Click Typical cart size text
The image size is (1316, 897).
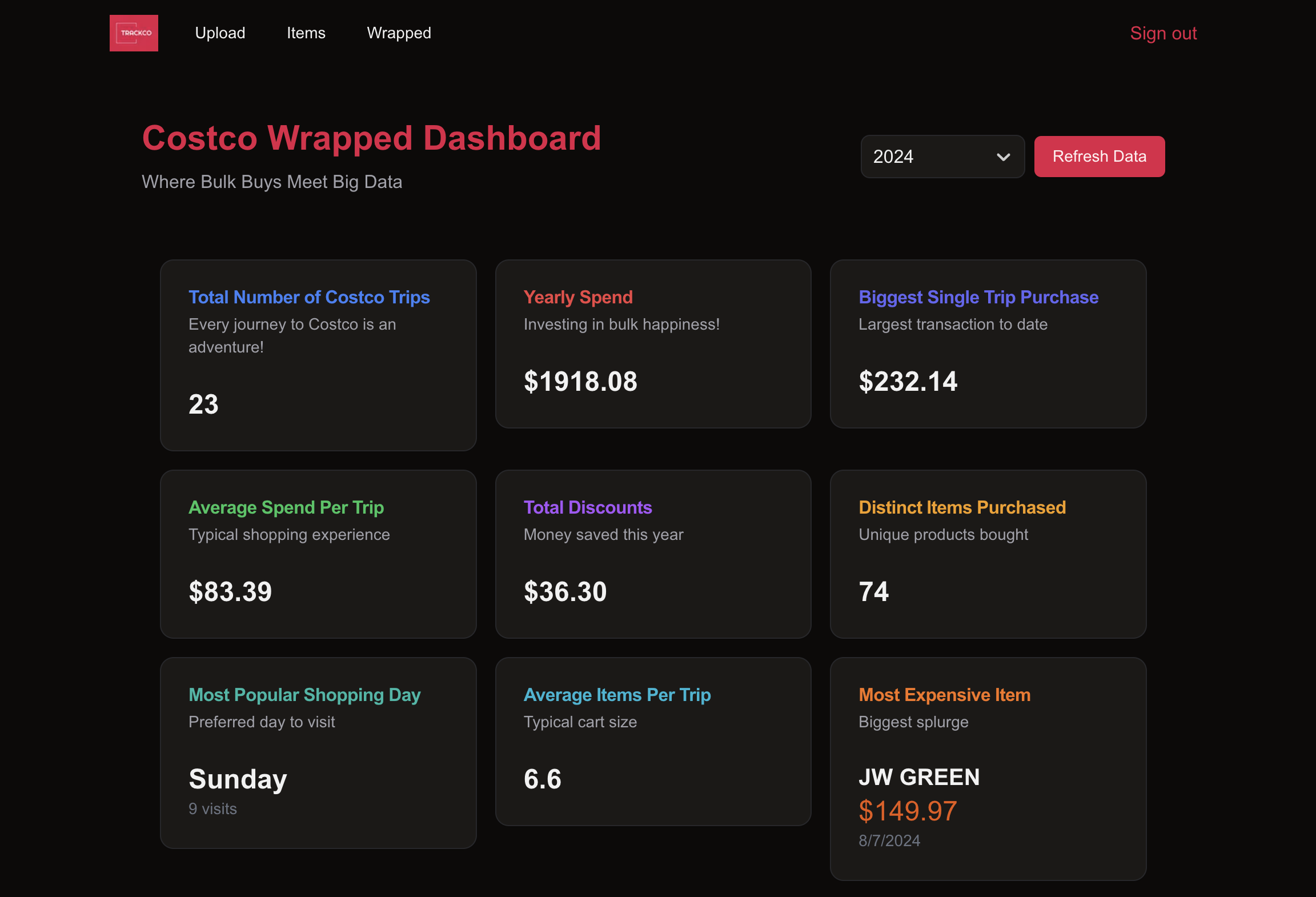click(580, 722)
